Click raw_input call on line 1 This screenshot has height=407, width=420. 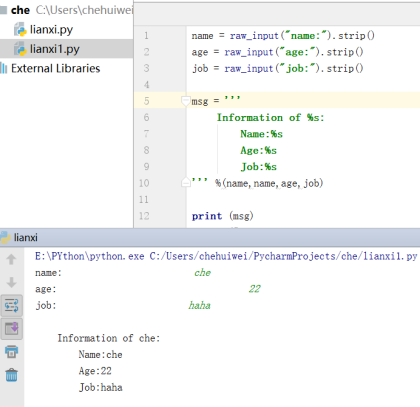[254, 36]
